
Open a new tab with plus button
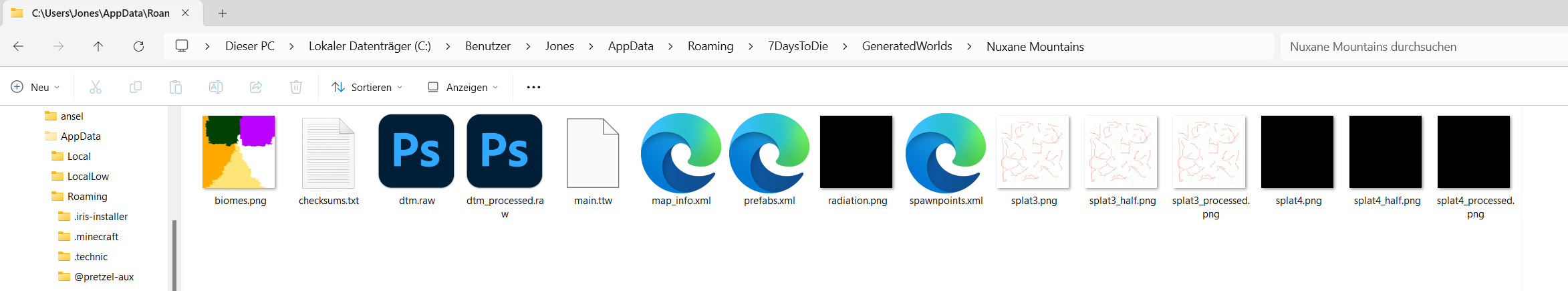223,13
